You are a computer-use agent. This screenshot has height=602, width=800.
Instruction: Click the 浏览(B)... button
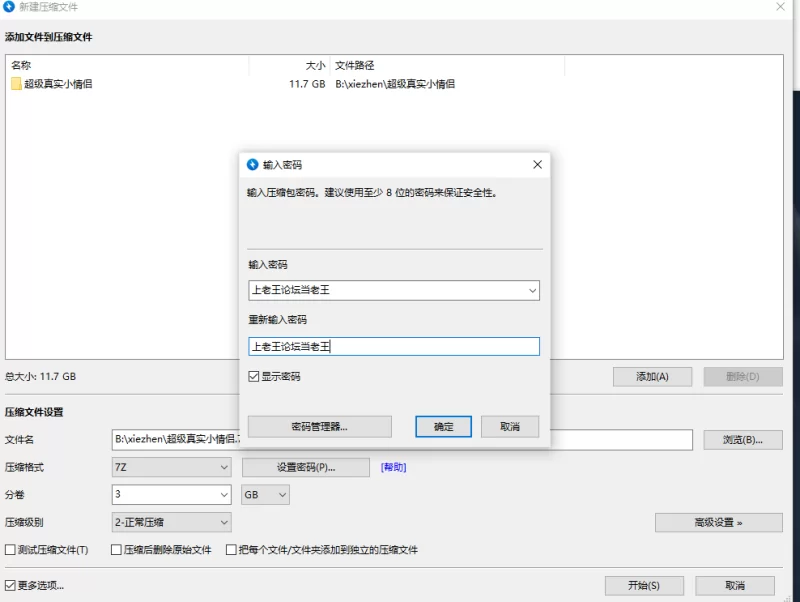(x=743, y=440)
